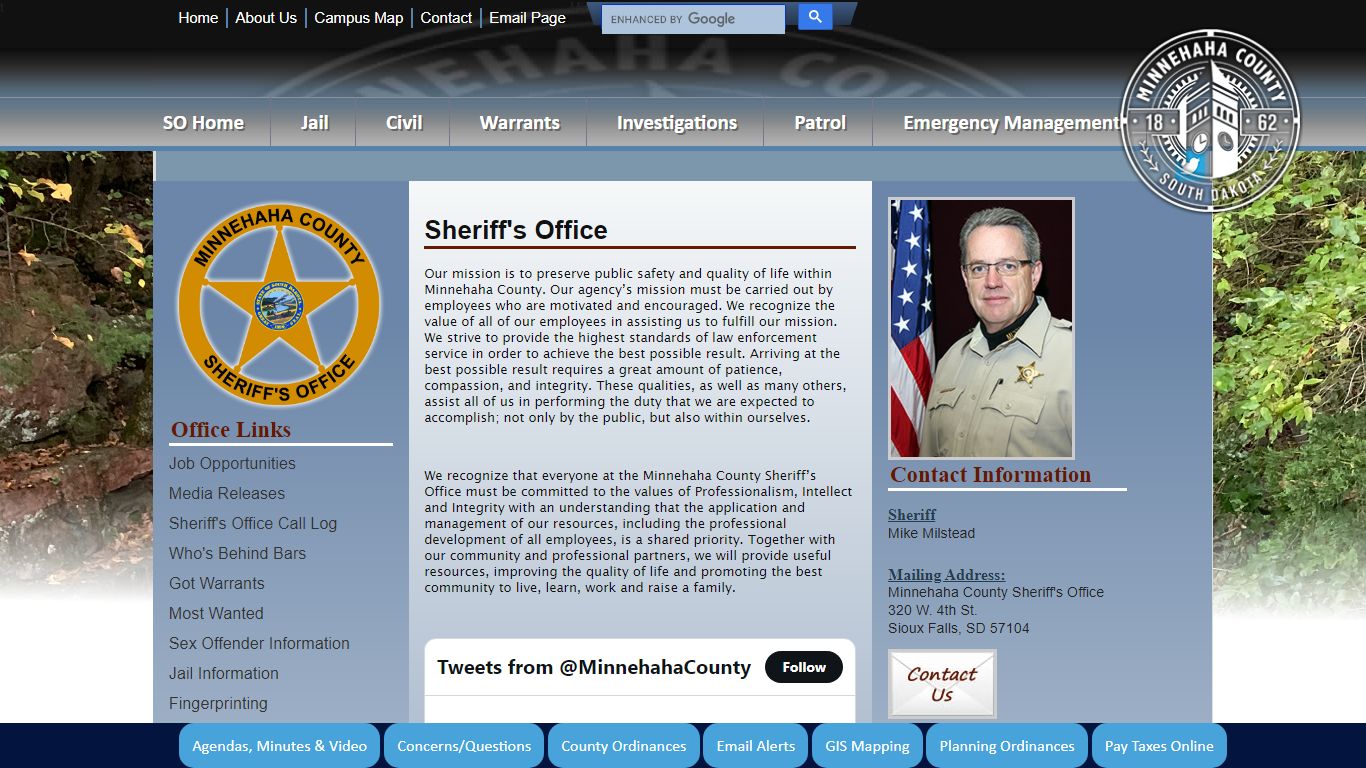
Task: Open Sex Offender Information link
Action: point(259,644)
